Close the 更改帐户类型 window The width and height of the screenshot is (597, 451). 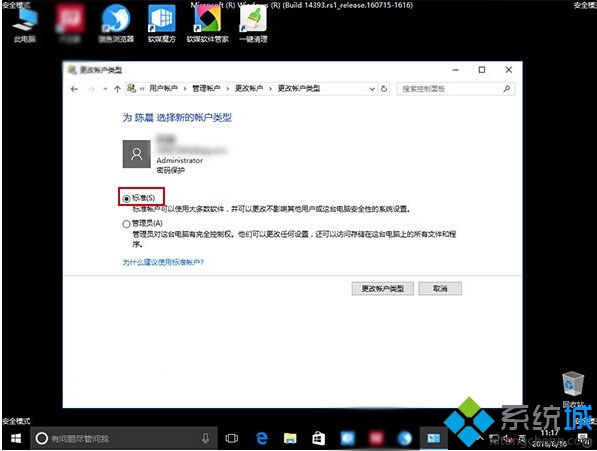point(509,70)
